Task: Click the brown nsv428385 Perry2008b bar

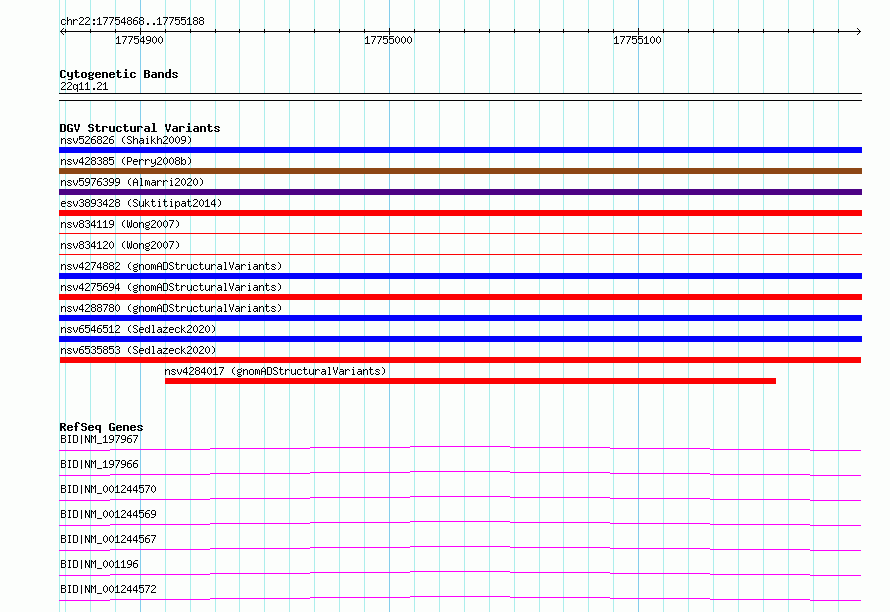Action: (x=460, y=171)
